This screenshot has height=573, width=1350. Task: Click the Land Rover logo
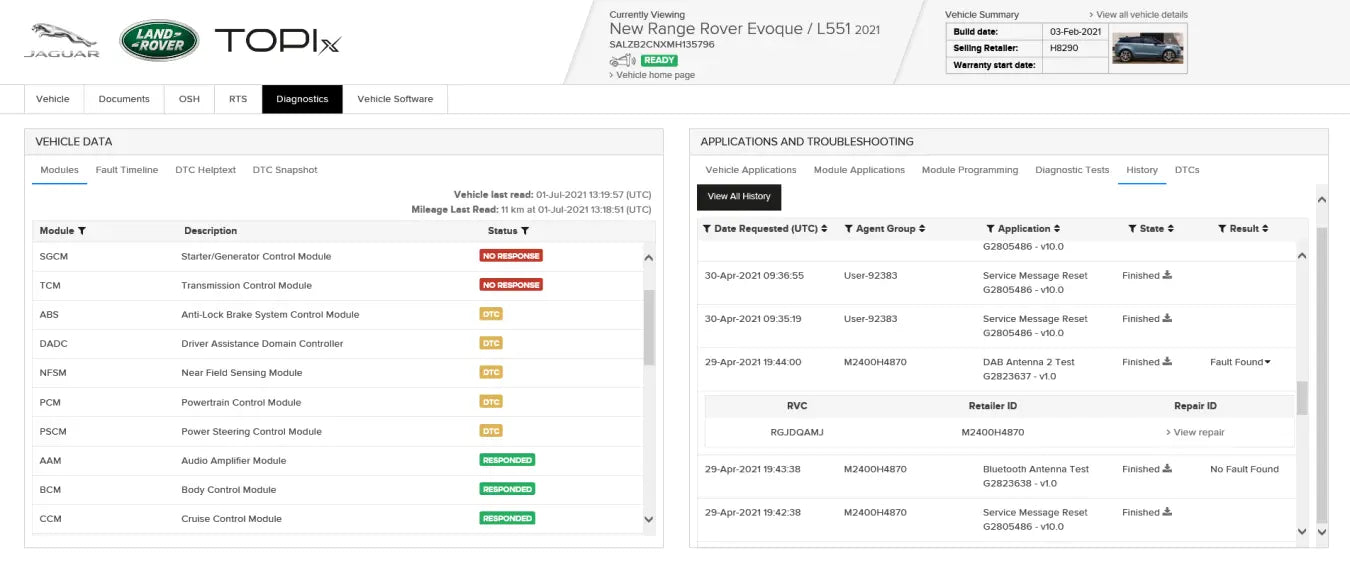point(159,41)
